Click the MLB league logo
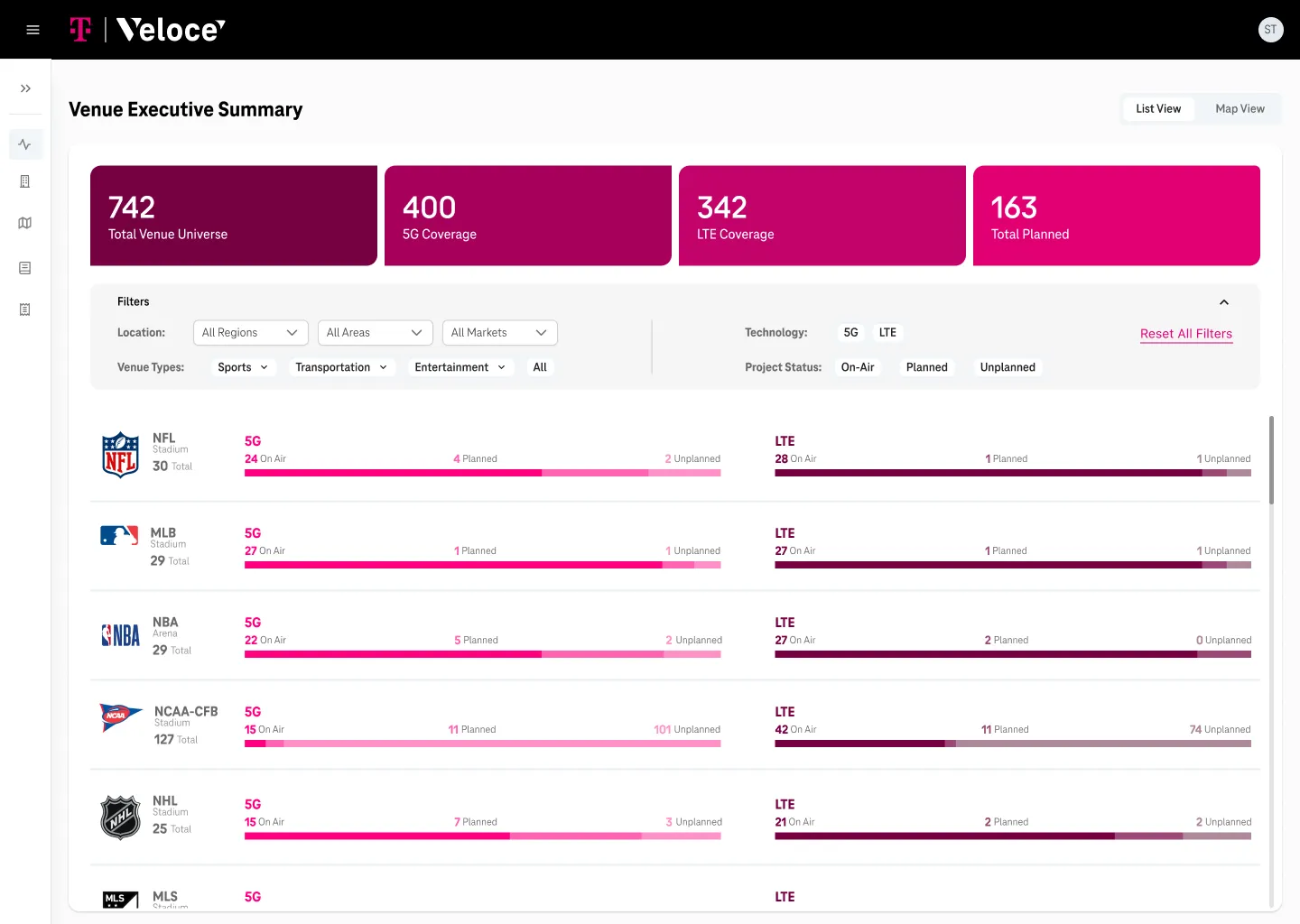1300x924 pixels. pos(119,535)
